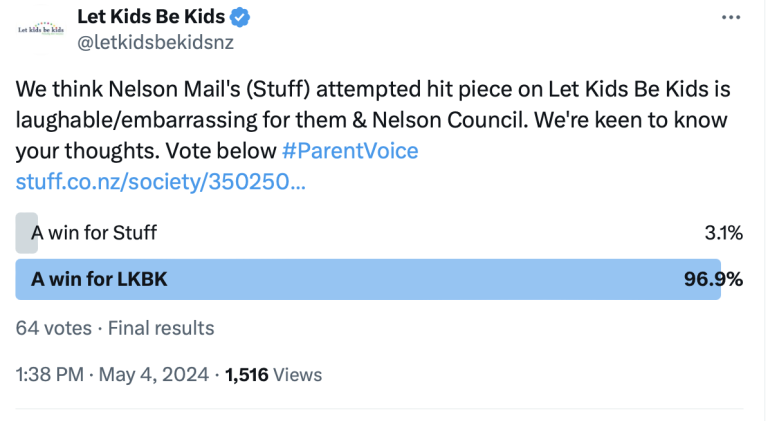Open the 1:38 PM May 4, 2024 timestamp
Viewport: 768px width, 421px height.
[113, 375]
